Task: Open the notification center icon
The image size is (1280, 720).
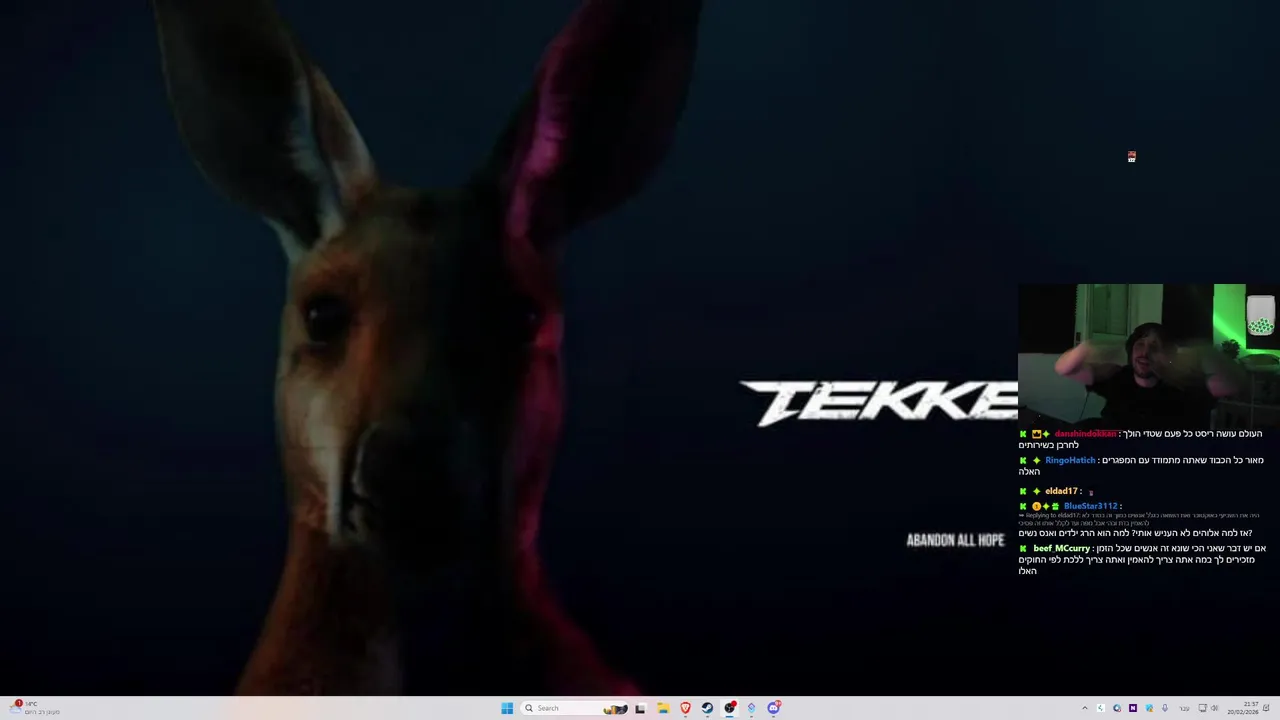Action: pyautogui.click(x=1266, y=708)
